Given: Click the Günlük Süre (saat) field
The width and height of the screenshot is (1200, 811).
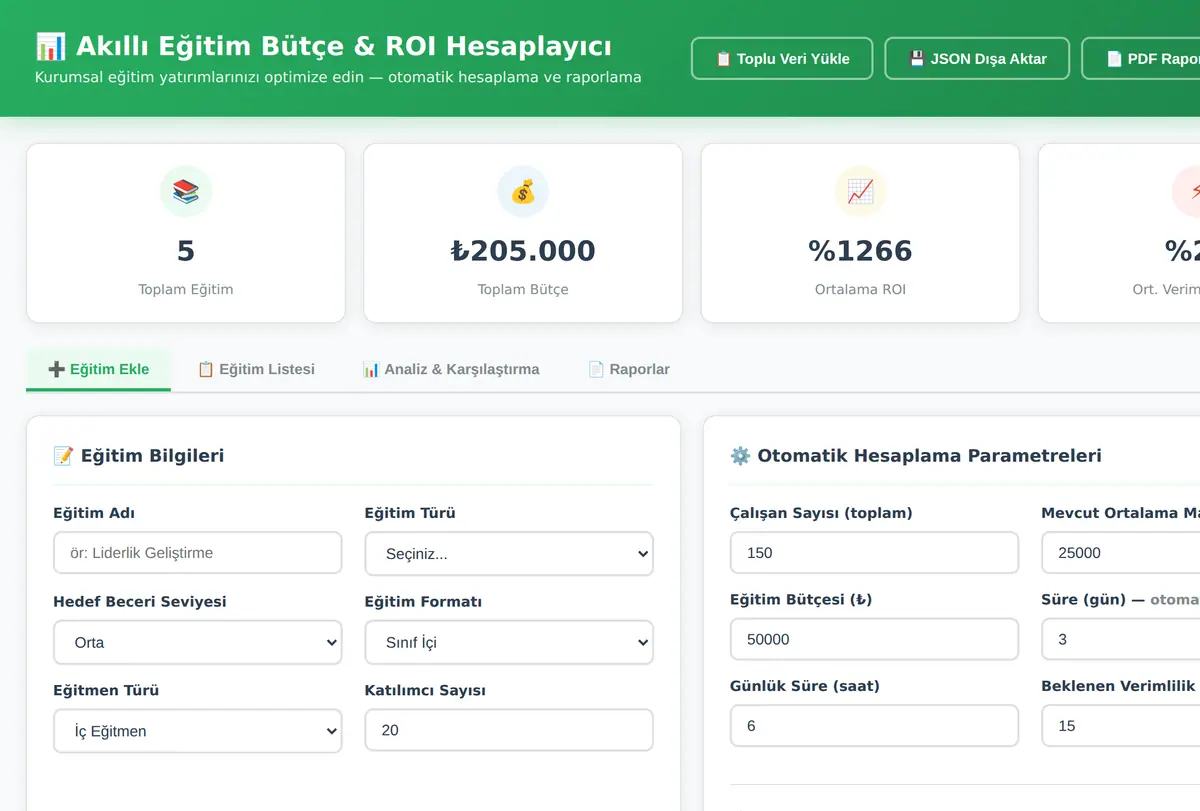Looking at the screenshot, I should (874, 726).
